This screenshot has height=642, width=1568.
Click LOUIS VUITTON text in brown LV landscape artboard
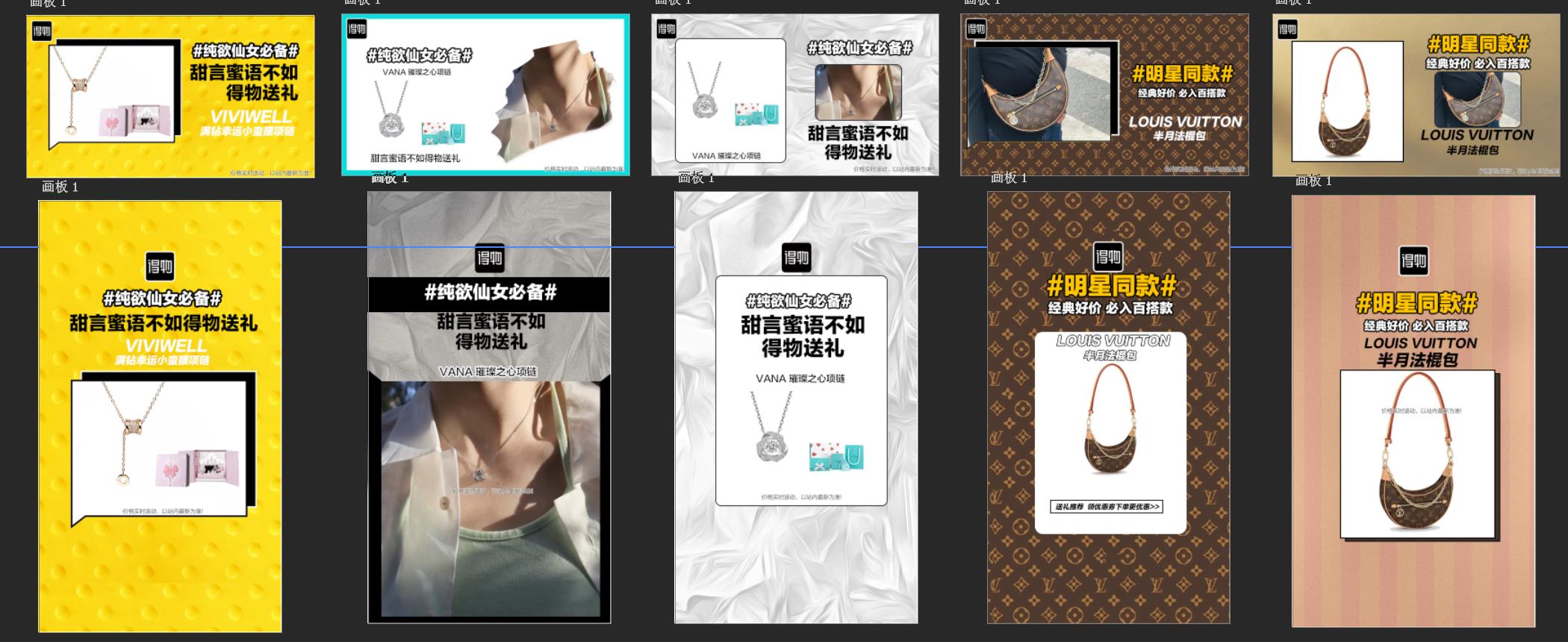pos(1185,121)
